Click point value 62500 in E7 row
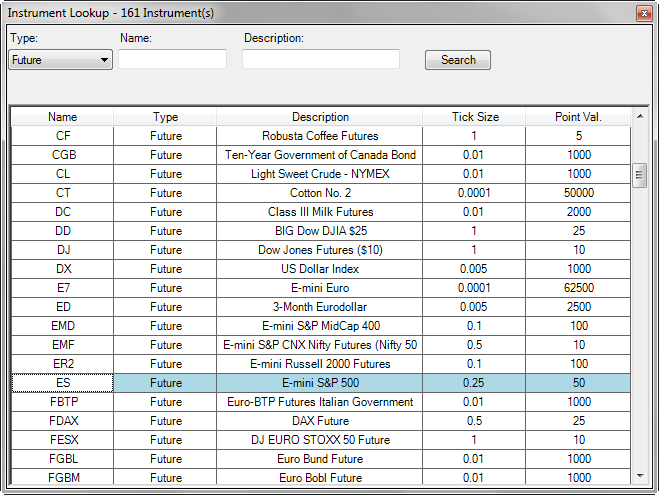This screenshot has height=495, width=659. [x=578, y=288]
